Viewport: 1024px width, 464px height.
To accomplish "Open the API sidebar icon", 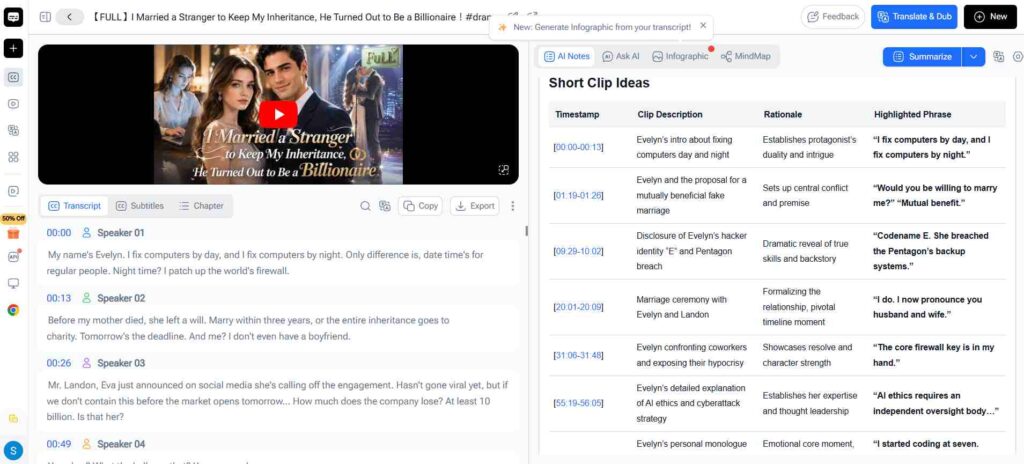I will point(13,256).
